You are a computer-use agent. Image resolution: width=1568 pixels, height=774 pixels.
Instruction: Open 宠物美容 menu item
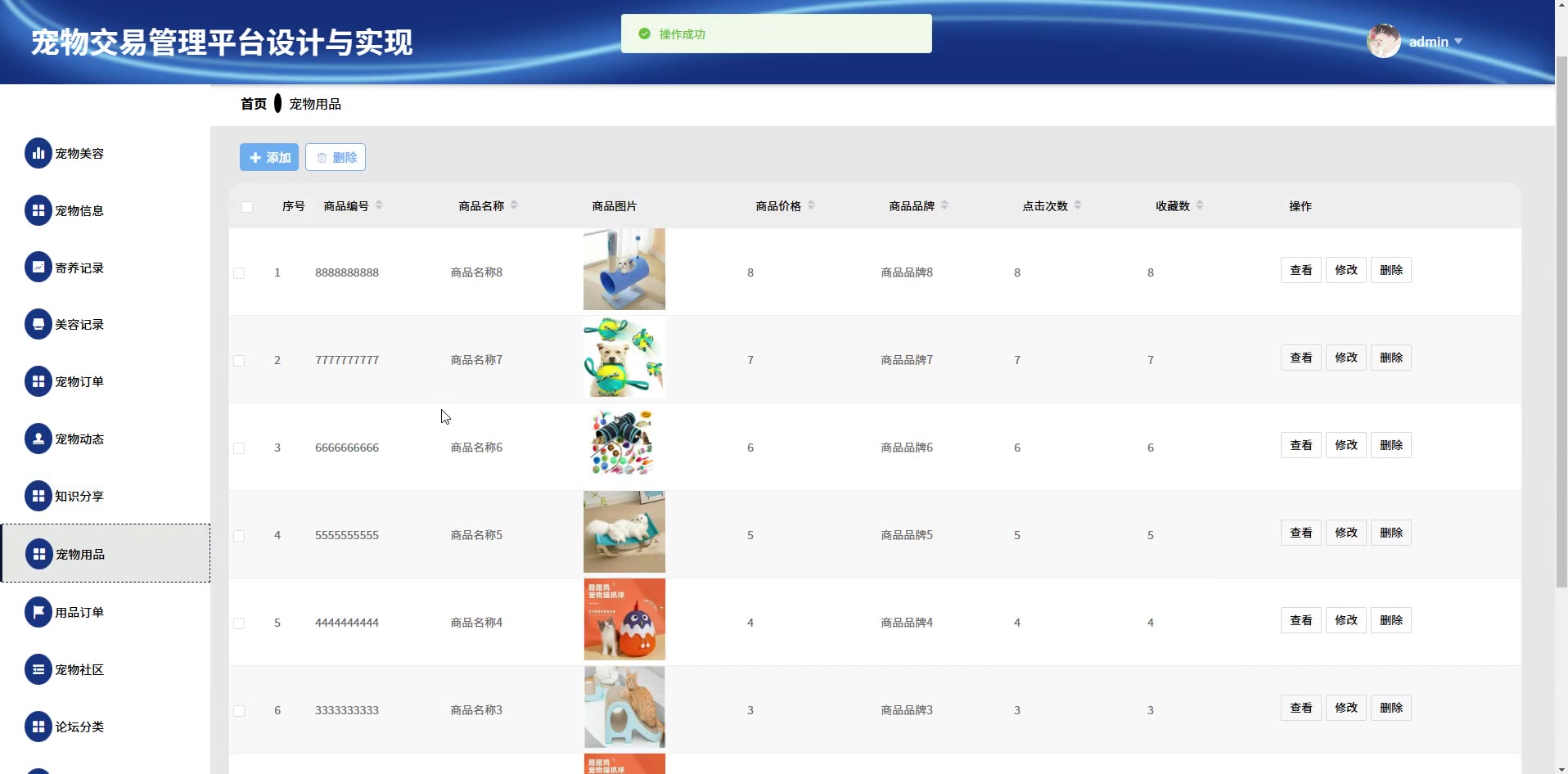point(106,153)
